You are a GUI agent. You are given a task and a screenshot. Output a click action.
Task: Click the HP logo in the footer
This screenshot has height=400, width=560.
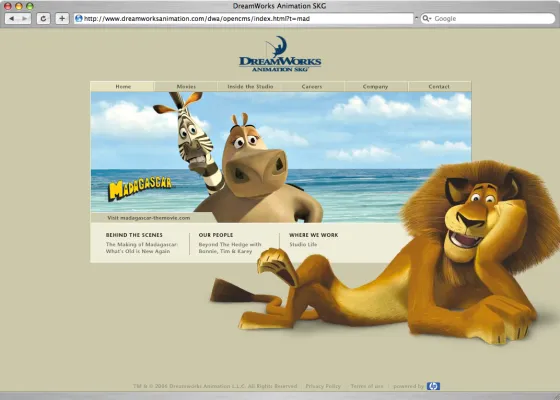click(x=433, y=386)
